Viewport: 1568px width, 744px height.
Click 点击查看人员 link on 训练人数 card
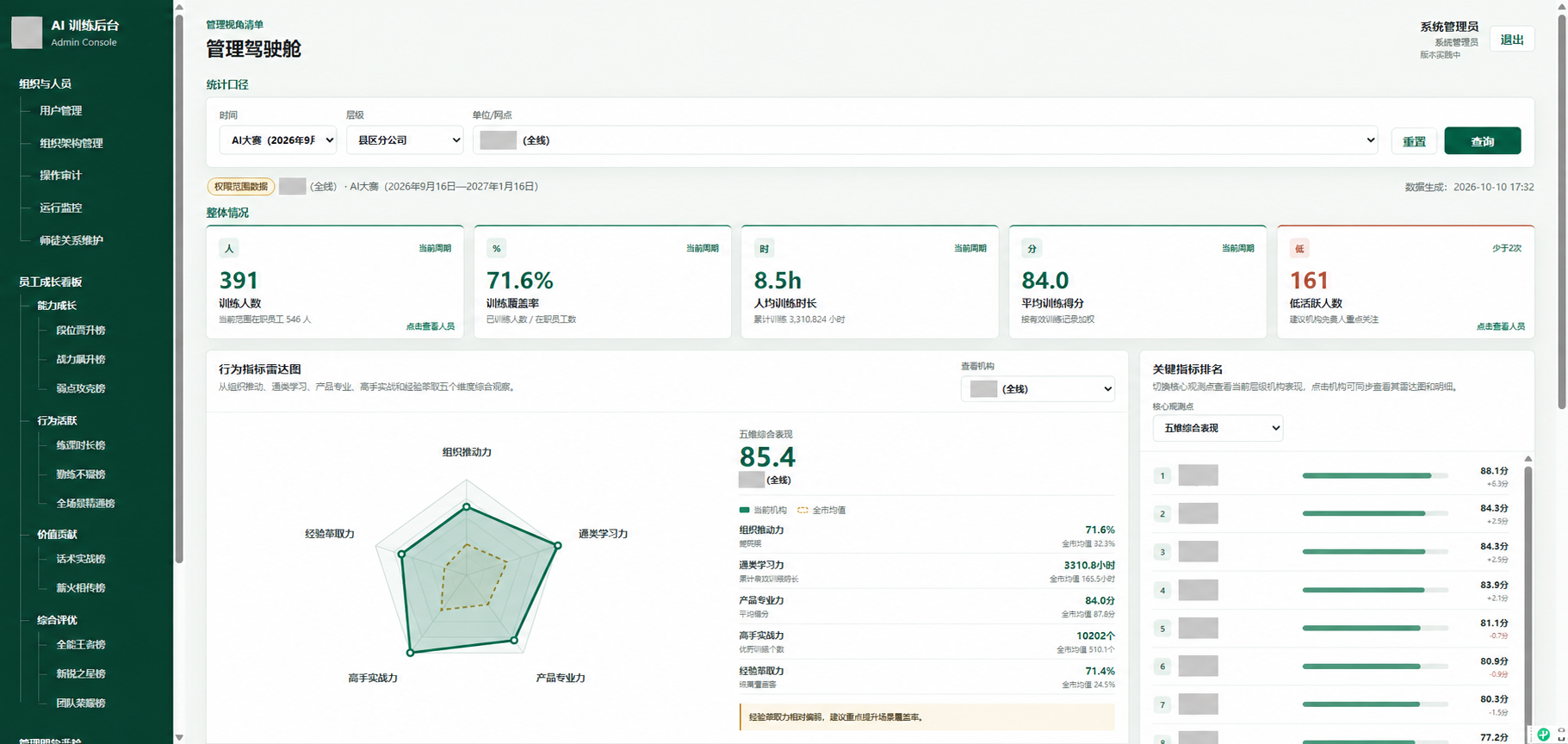[x=430, y=326]
